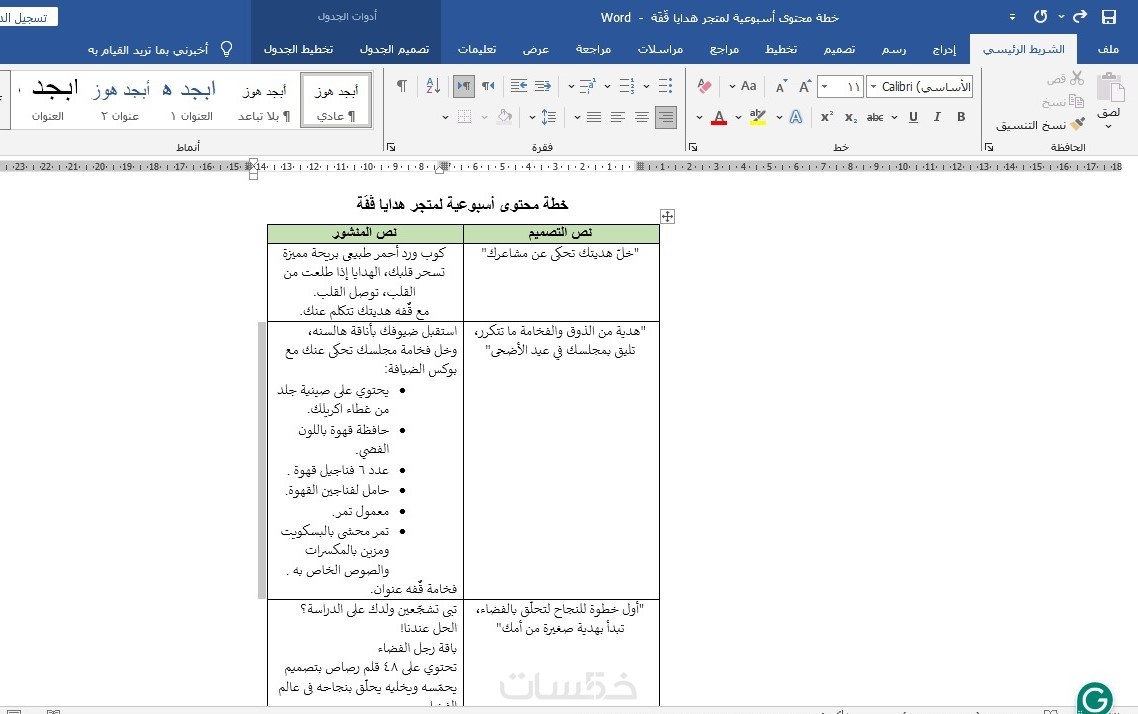Click the table move handle icon
The width and height of the screenshot is (1138, 714).
tap(667, 216)
